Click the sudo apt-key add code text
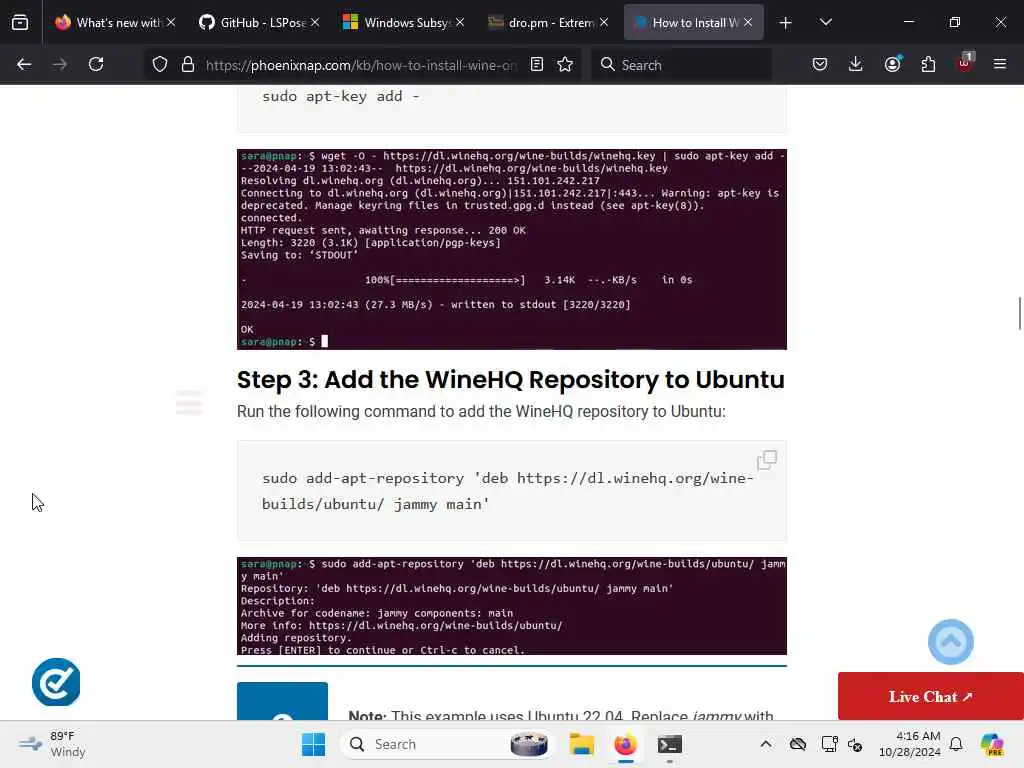 click(341, 97)
